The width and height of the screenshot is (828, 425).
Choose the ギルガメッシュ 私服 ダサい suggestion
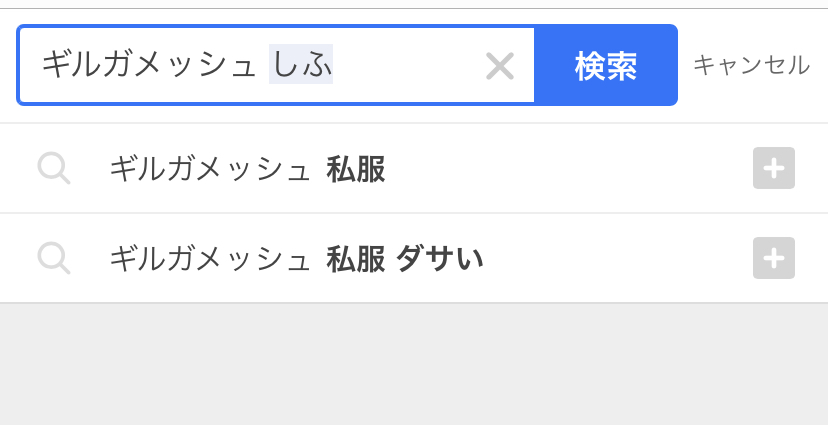296,259
